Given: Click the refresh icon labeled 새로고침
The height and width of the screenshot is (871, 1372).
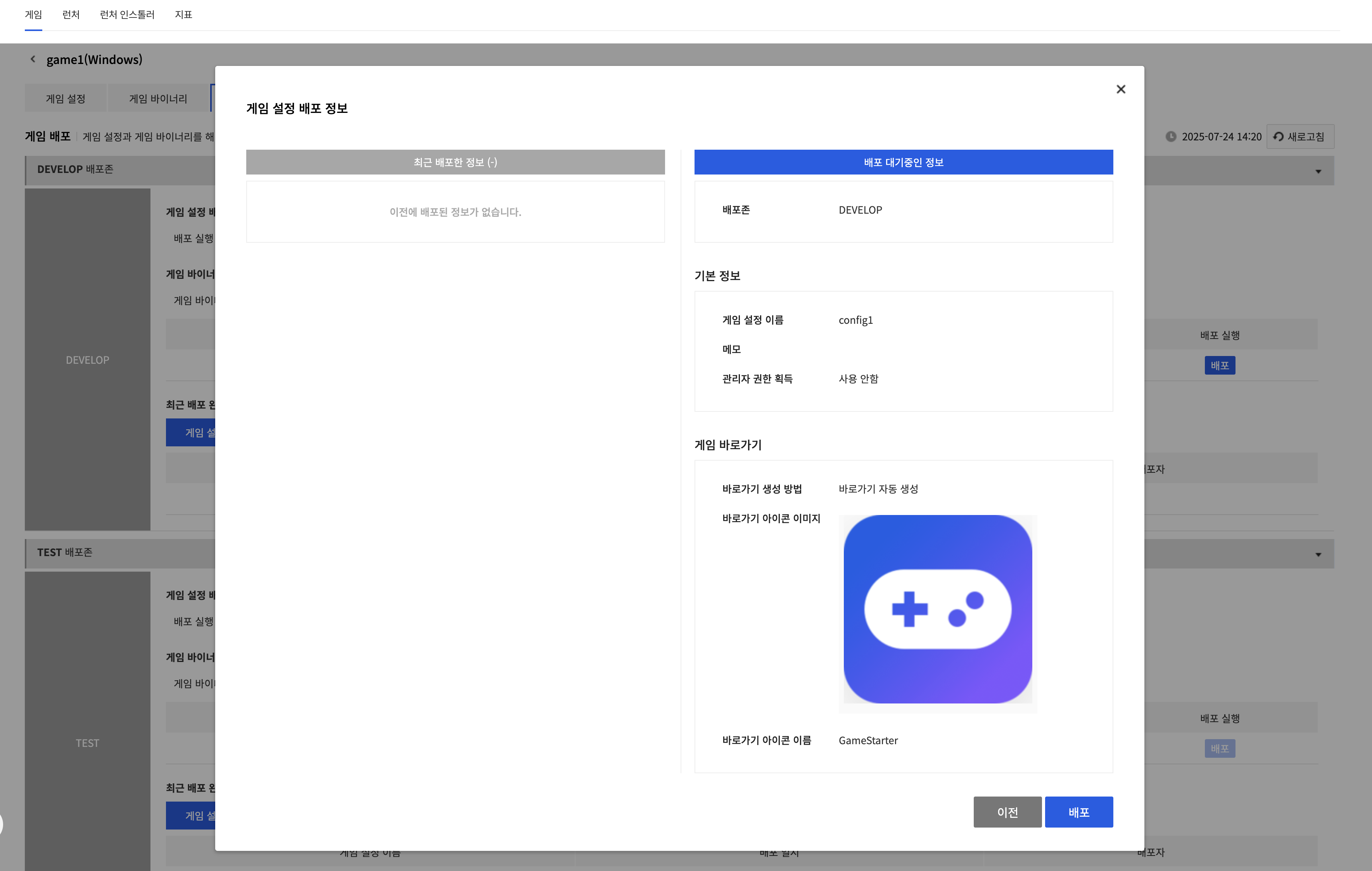Looking at the screenshot, I should (1279, 137).
